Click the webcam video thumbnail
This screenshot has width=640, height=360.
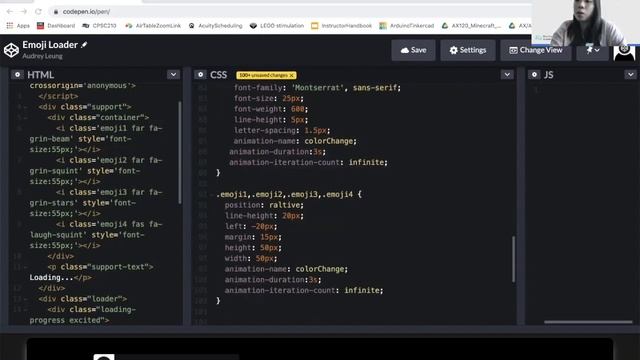[586, 22]
